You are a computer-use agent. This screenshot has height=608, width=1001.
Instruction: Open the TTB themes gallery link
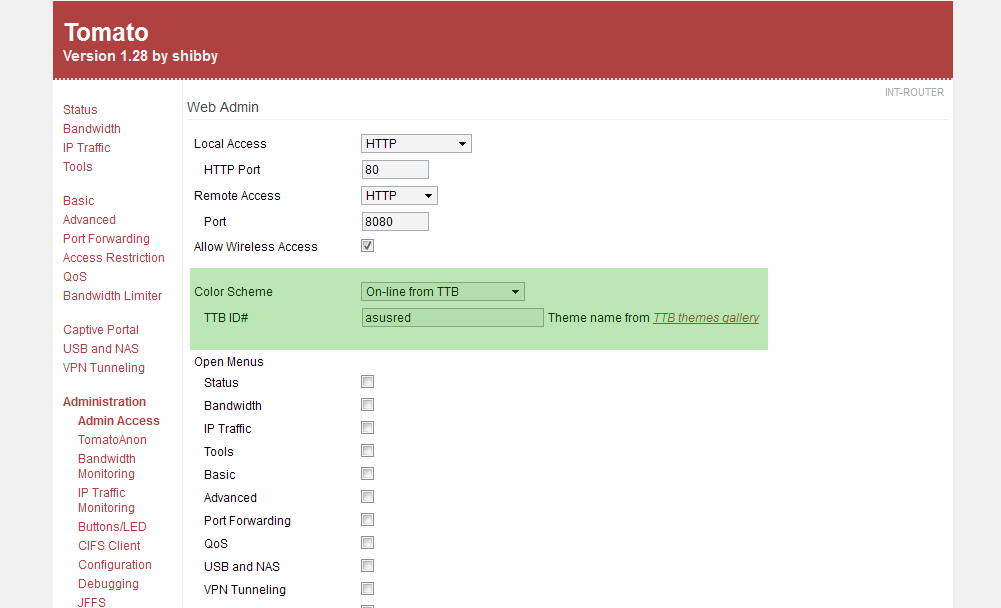(706, 318)
